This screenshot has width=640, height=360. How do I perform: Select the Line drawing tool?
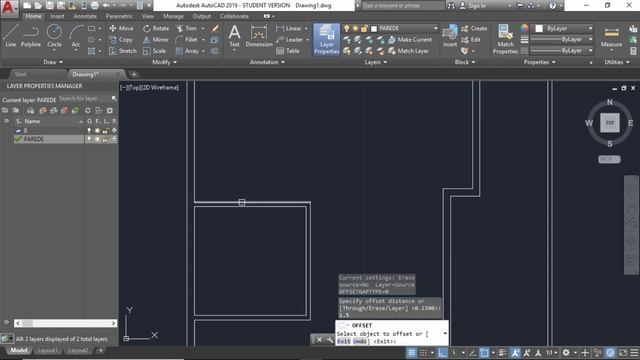11,36
